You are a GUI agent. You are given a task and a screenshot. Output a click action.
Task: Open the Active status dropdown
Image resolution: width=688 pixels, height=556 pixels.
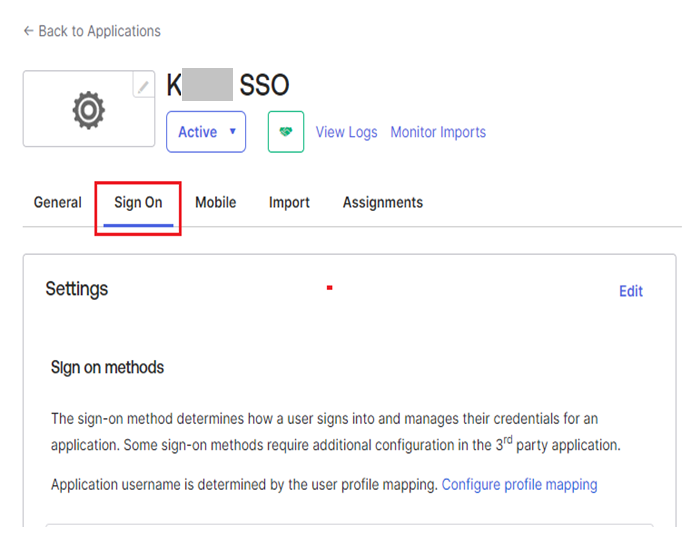pyautogui.click(x=206, y=132)
